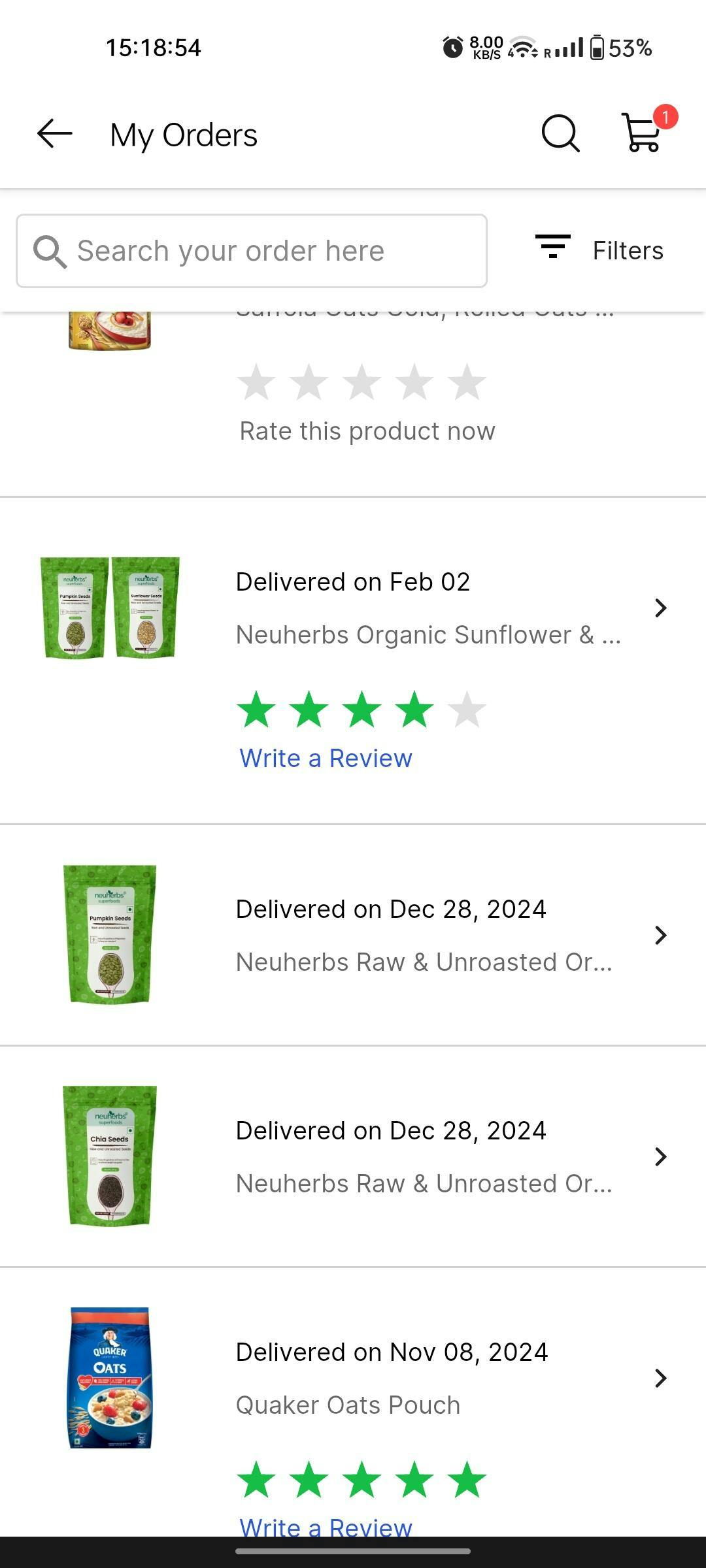The image size is (706, 1568).
Task: Set the Saffola Oats rating to three stars
Action: point(361,382)
